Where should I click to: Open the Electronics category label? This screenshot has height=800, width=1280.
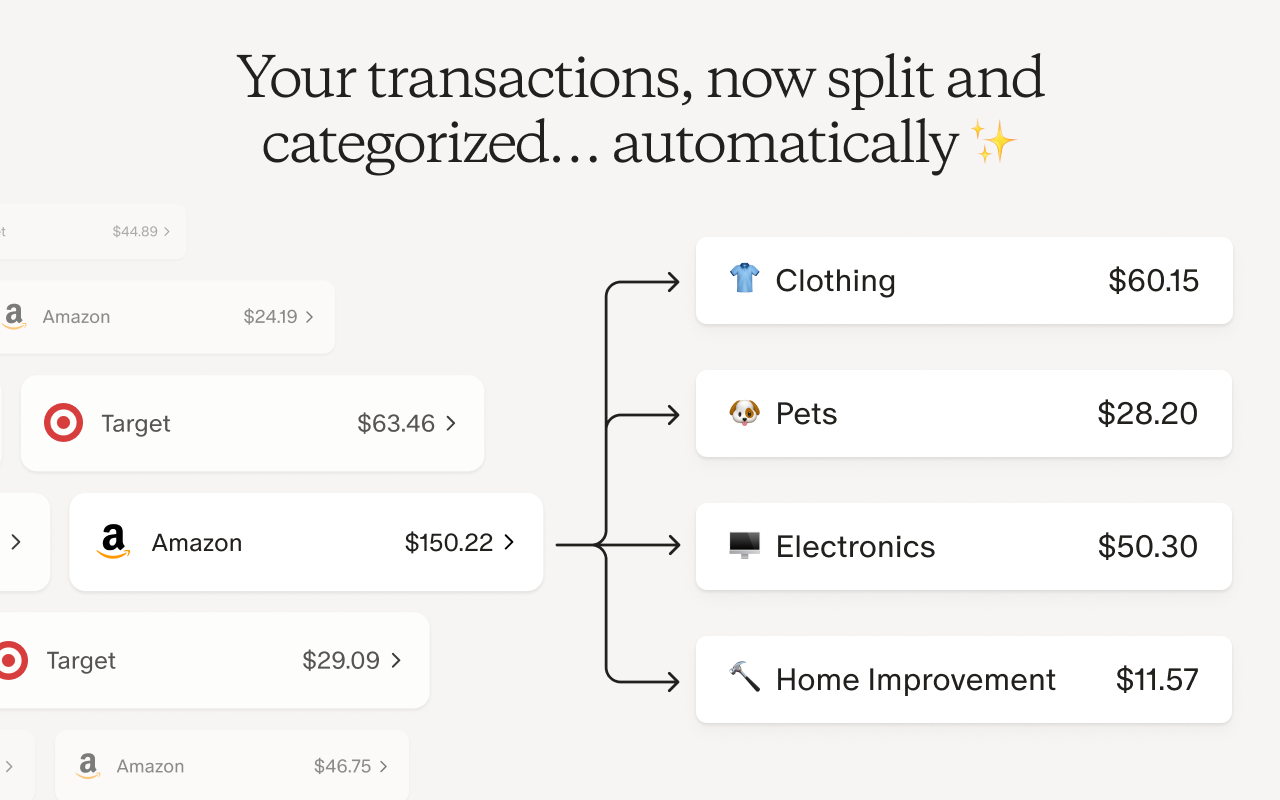click(855, 547)
